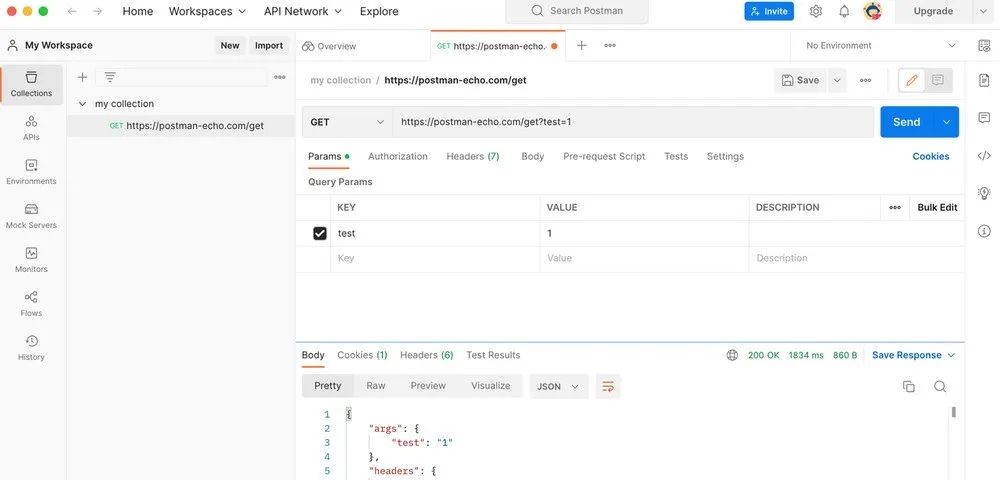Image resolution: width=1000 pixels, height=480 pixels.
Task: Collapse the my collection folder
Action: pyautogui.click(x=82, y=104)
